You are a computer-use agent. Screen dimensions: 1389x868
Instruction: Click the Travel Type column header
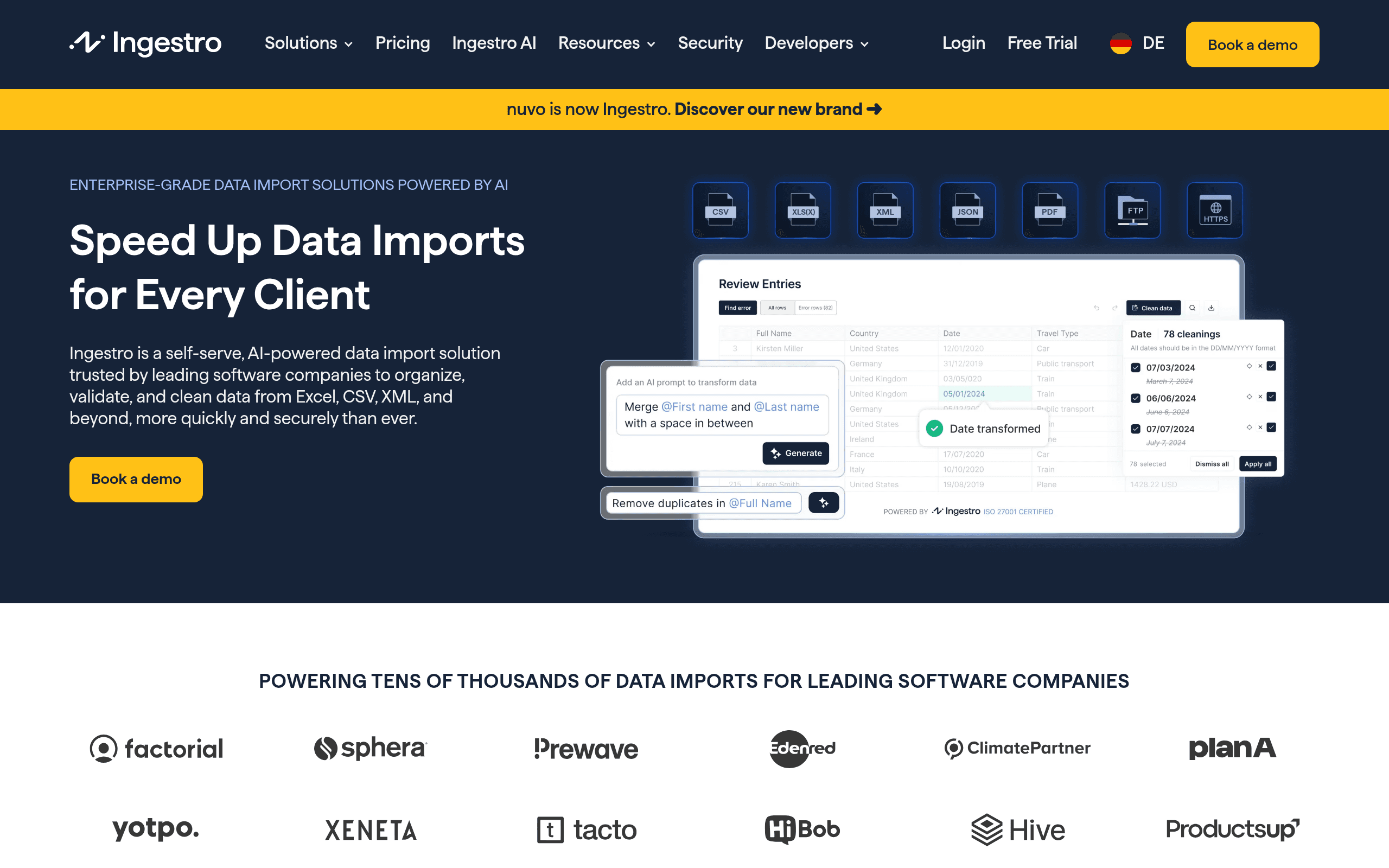pos(1078,333)
